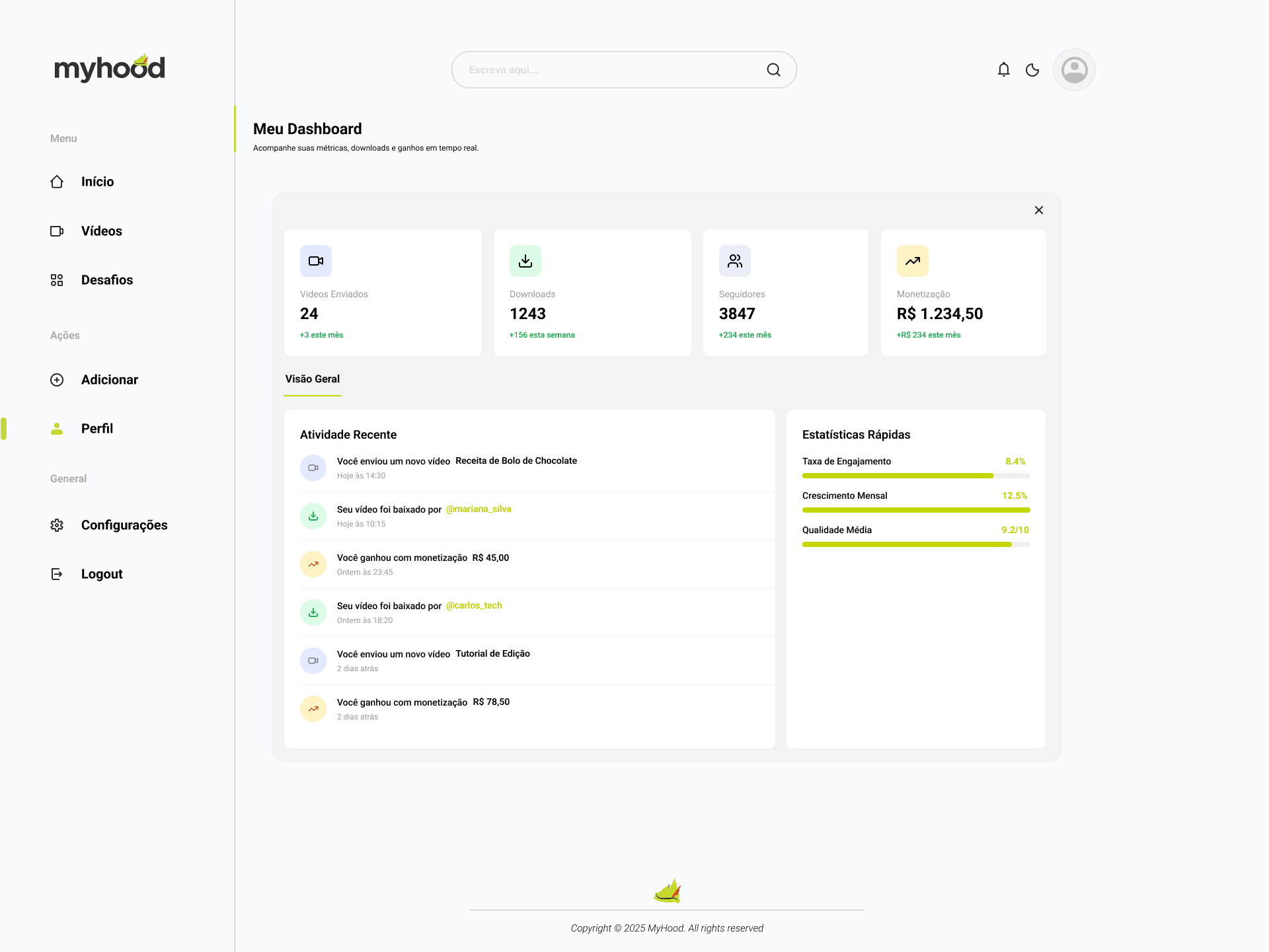Image resolution: width=1269 pixels, height=952 pixels.
Task: Open the @mariana_silva user link
Action: click(479, 509)
